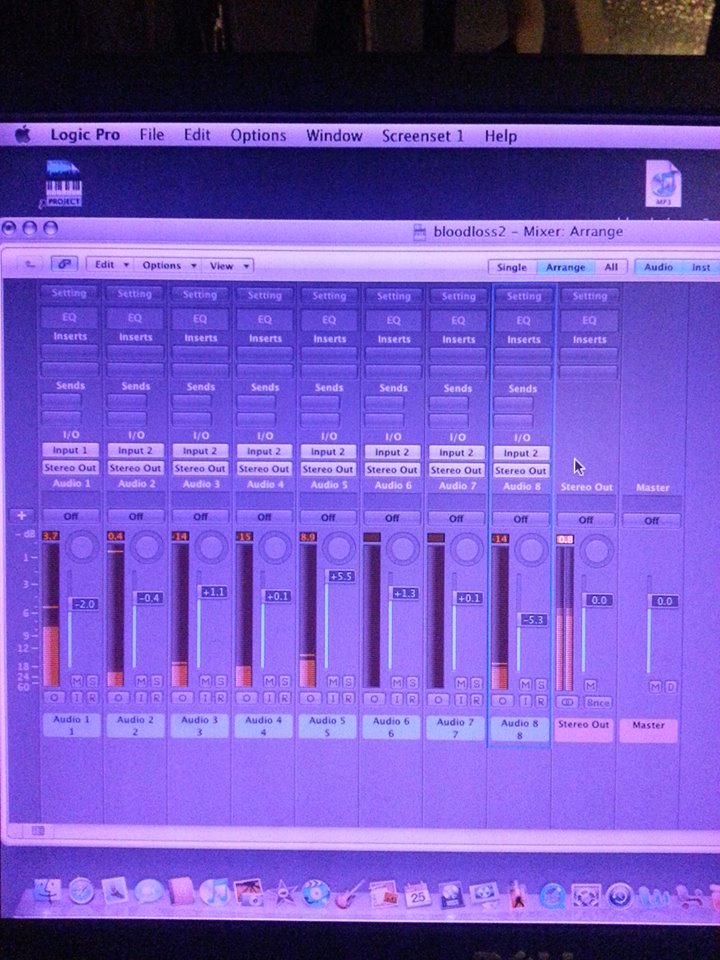Image resolution: width=720 pixels, height=960 pixels.
Task: Click the link icon in mixer toolbar
Action: click(63, 264)
